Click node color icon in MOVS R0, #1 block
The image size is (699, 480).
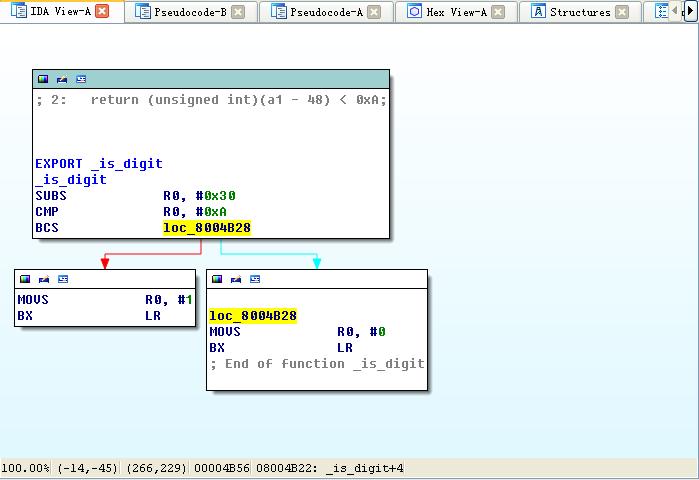25,279
